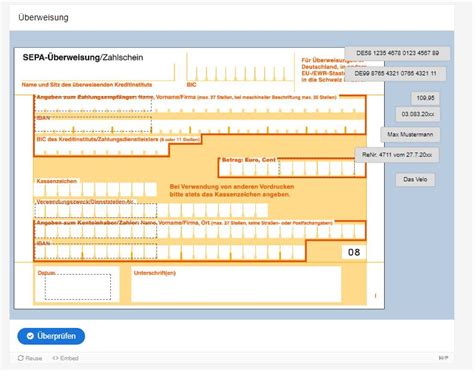Image resolution: width=474 pixels, height=371 pixels.
Task: Click the Kontoinhaber/Zahler name drop zone
Action: pyautogui.click(x=96, y=231)
